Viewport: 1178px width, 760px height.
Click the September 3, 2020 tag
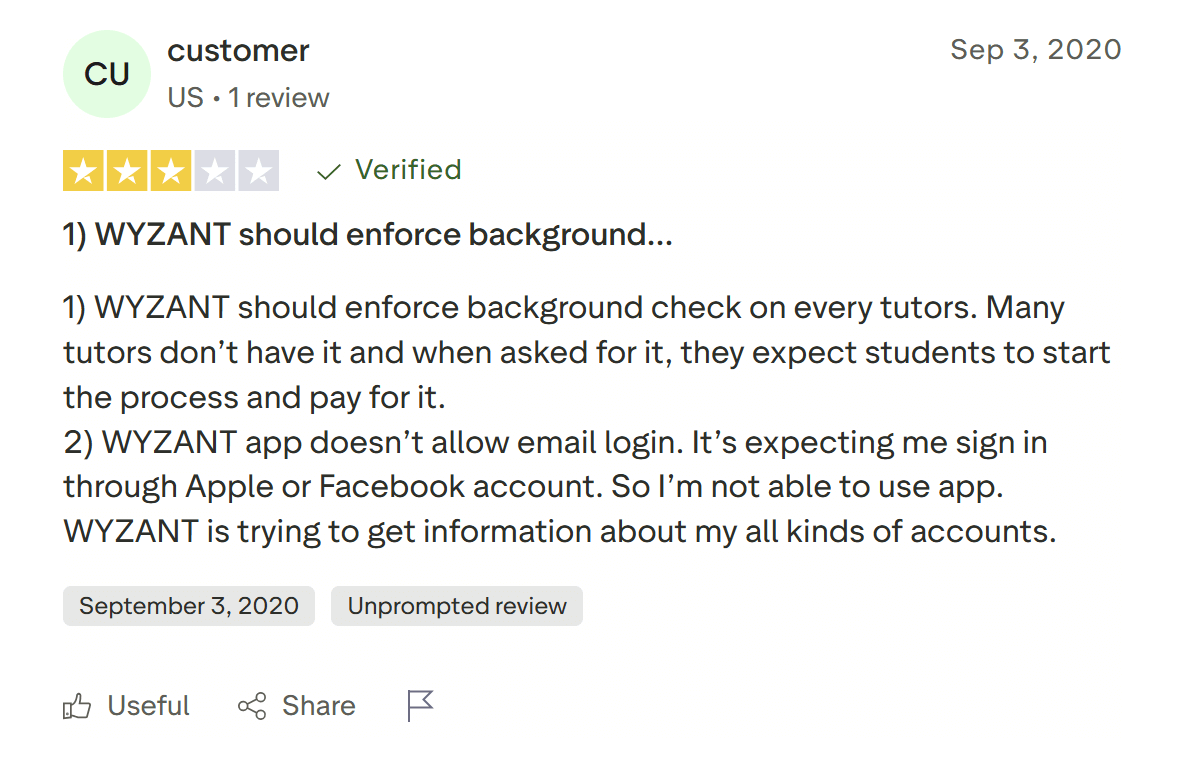189,606
